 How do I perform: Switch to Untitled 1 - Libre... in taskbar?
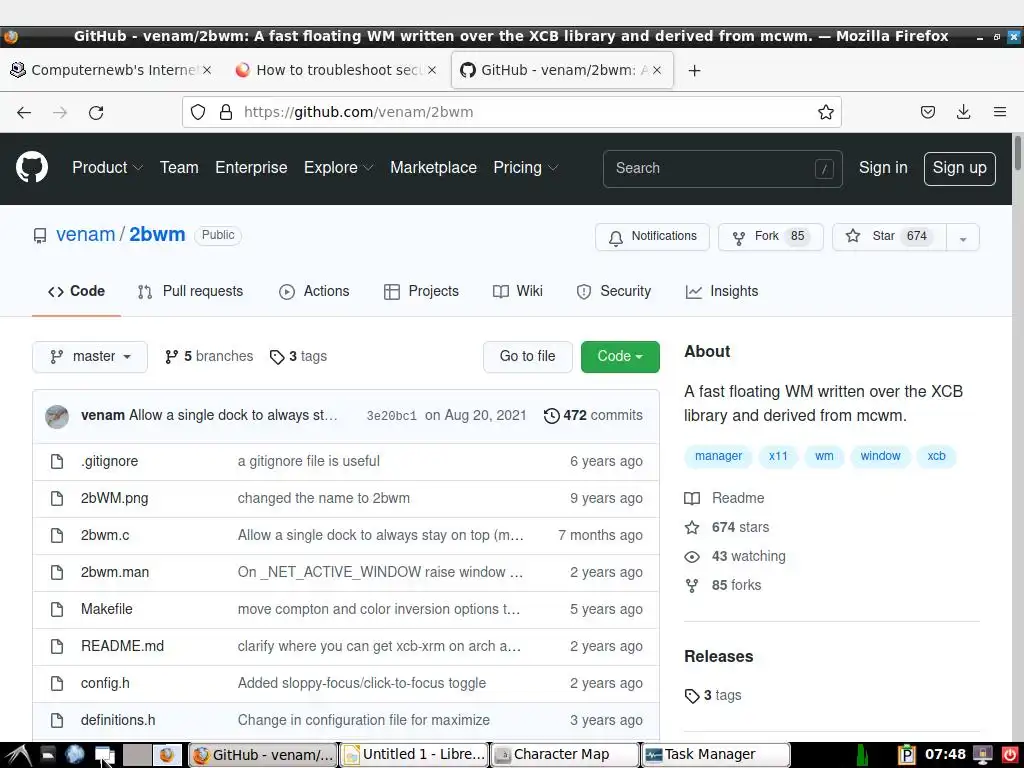click(x=414, y=755)
